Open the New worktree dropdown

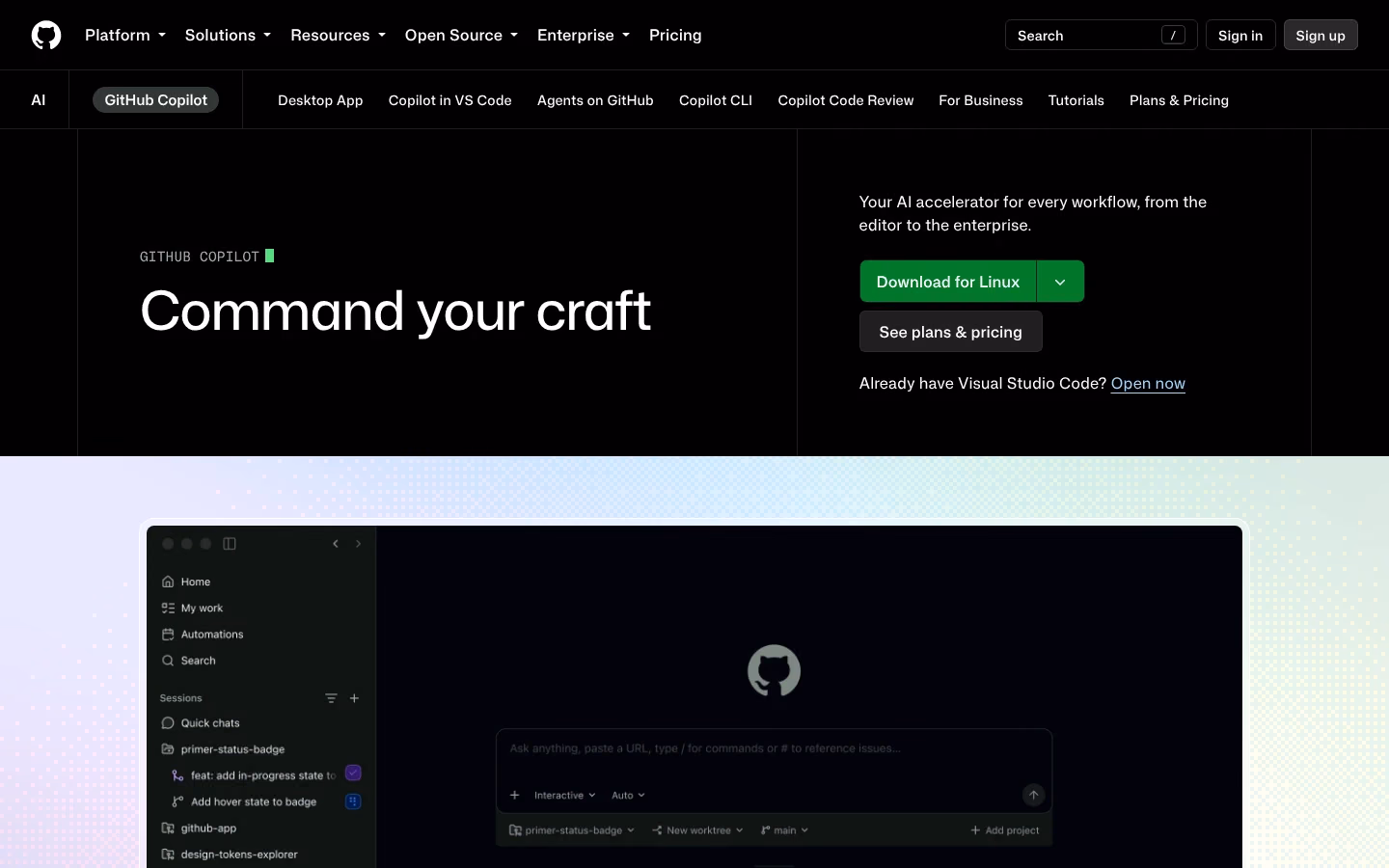(x=697, y=830)
